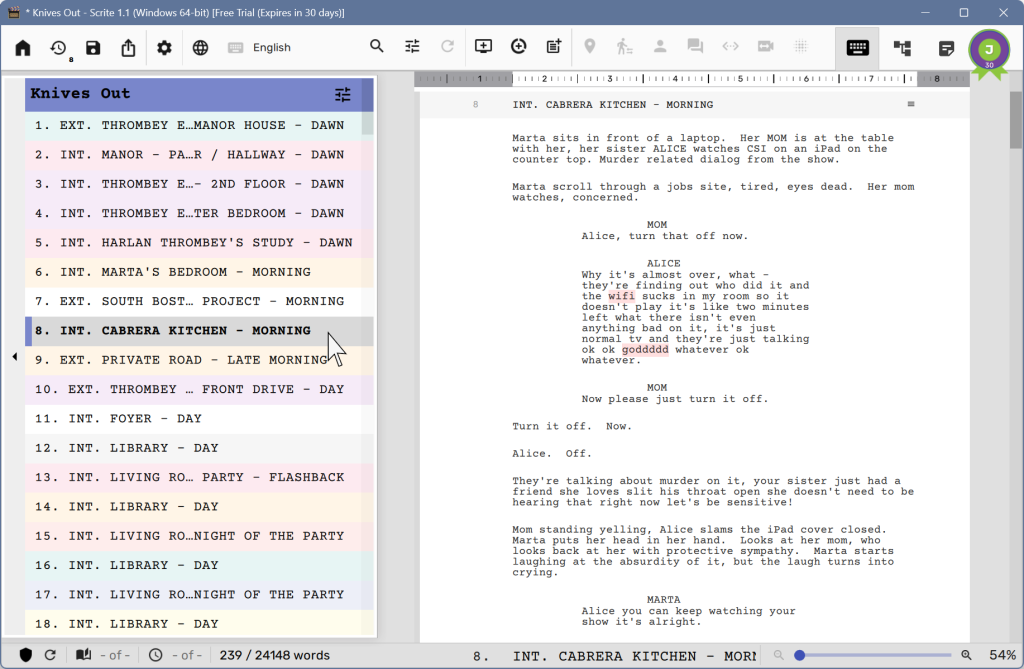The height and width of the screenshot is (669, 1024).
Task: Open the scene list filter options
Action: [x=342, y=94]
